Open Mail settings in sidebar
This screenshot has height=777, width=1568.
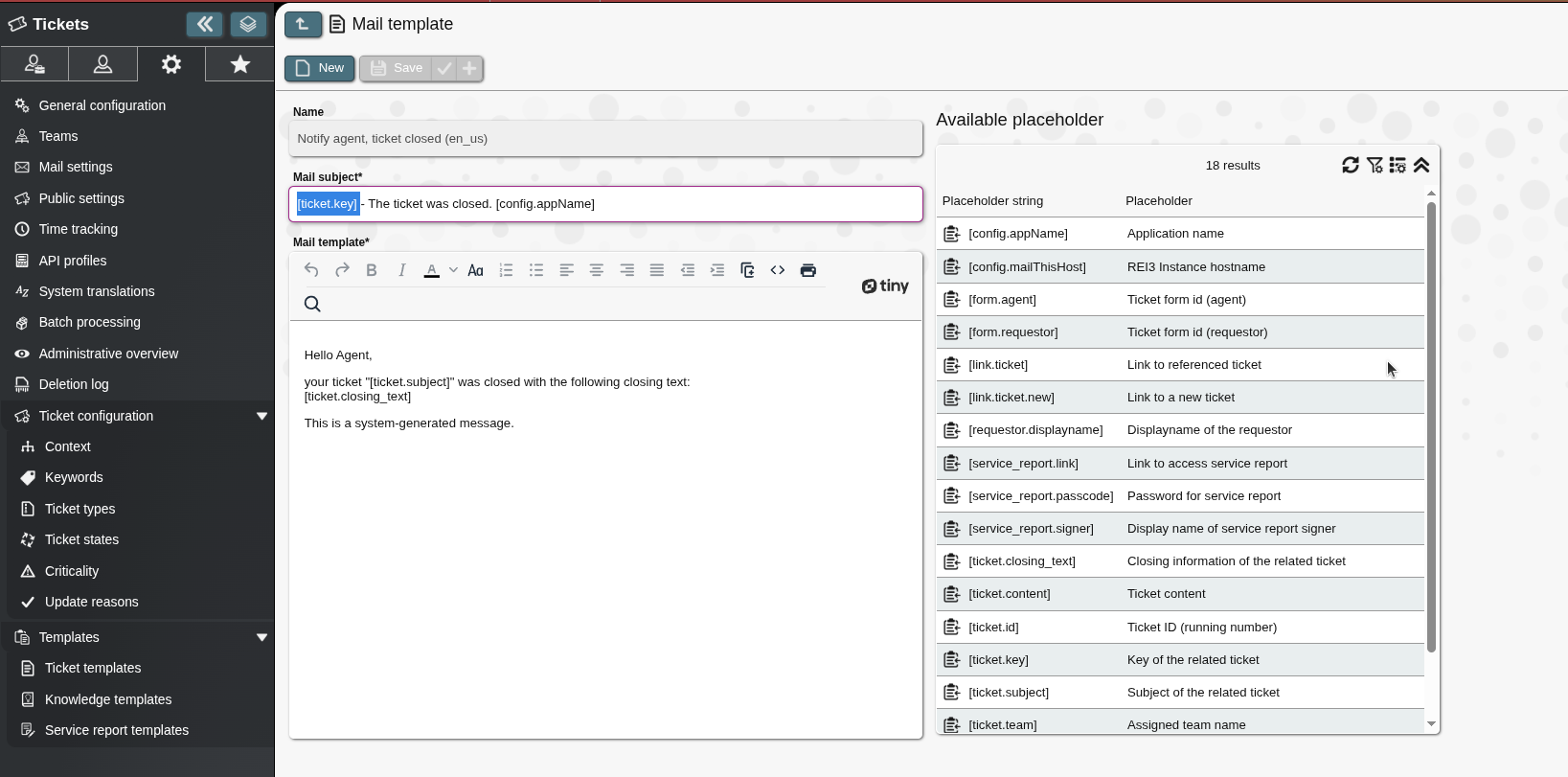coord(76,167)
